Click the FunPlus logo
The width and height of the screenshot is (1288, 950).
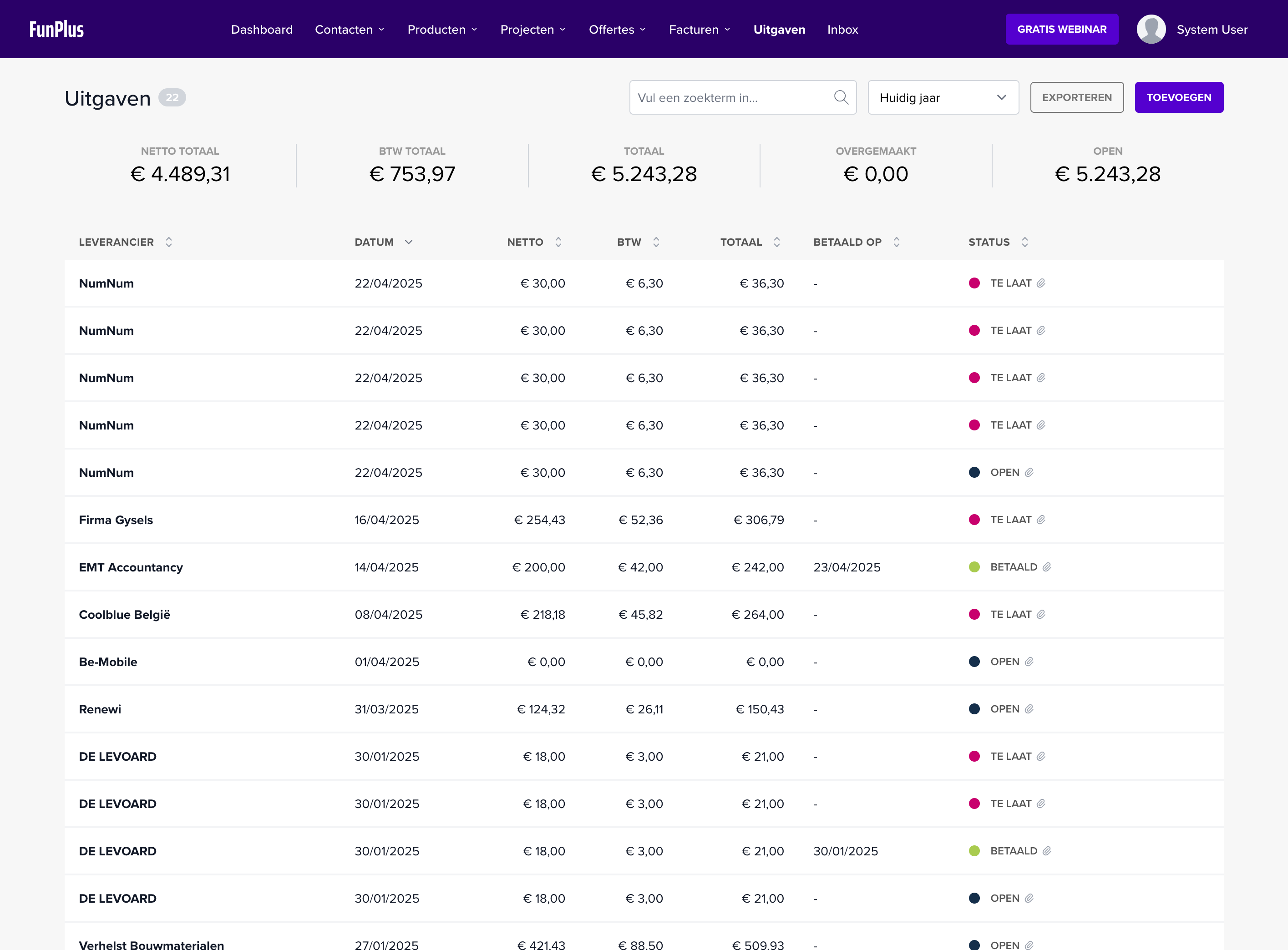click(56, 29)
